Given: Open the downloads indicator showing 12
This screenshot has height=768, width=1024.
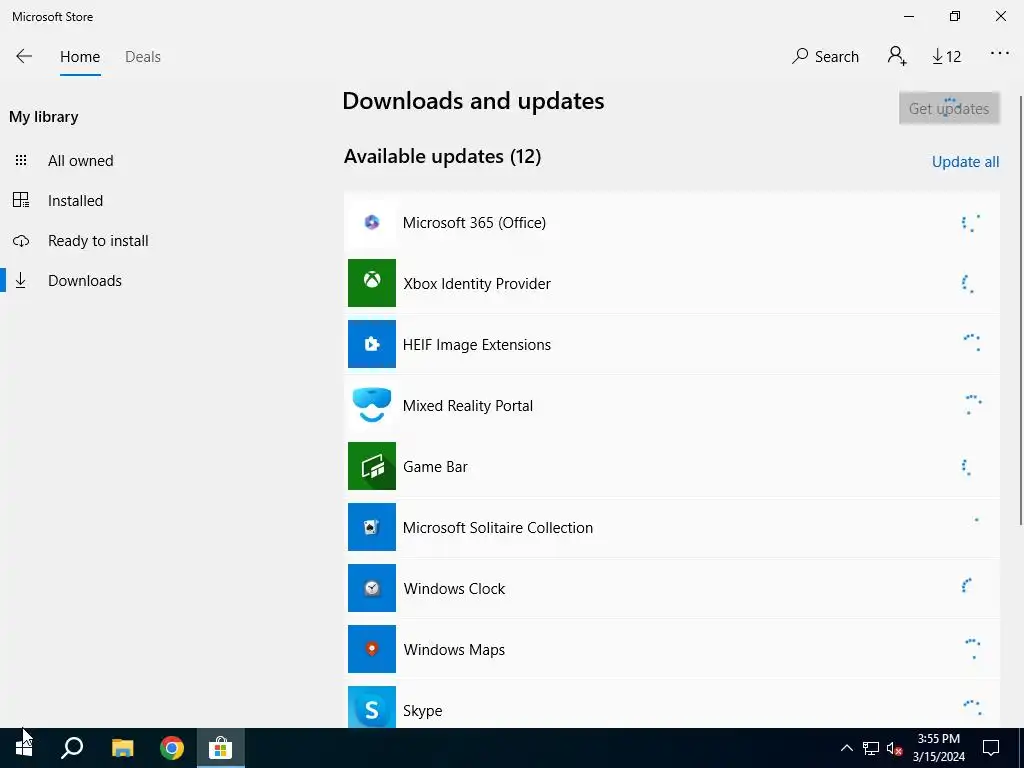Looking at the screenshot, I should click(x=946, y=57).
